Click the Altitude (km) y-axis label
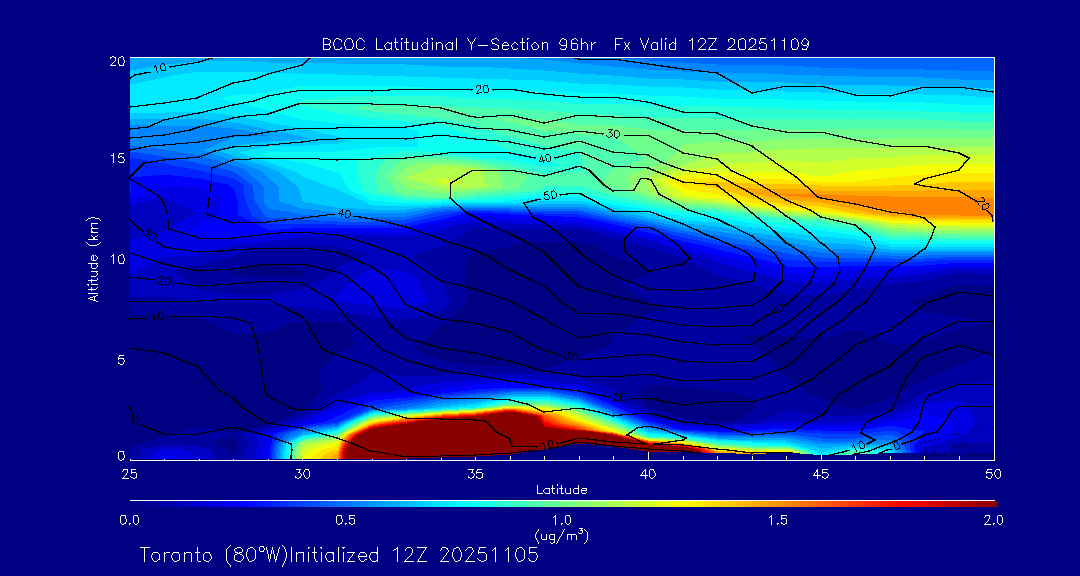This screenshot has width=1080, height=576. 93,258
